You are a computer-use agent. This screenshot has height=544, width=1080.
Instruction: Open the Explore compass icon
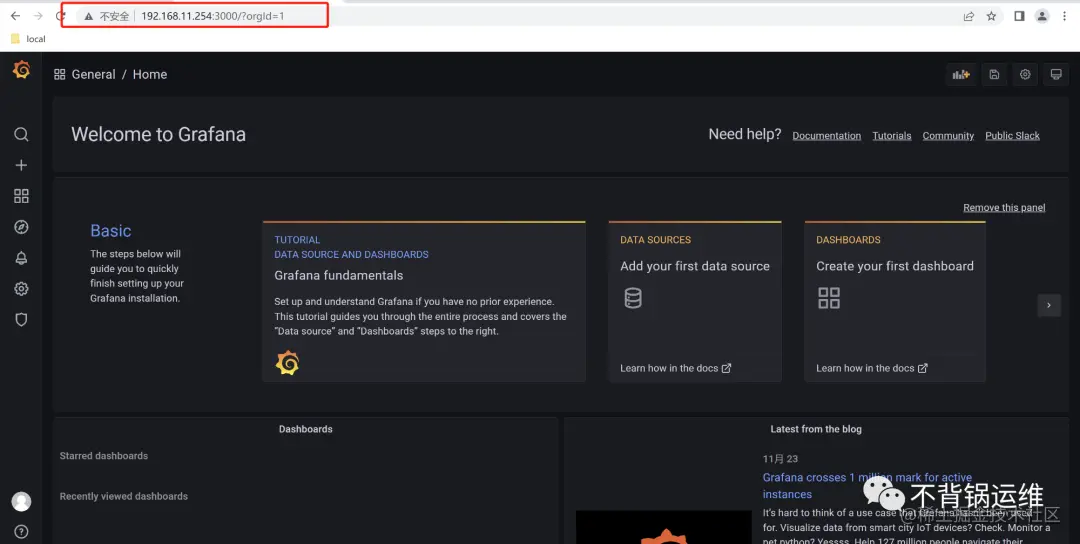[21, 227]
